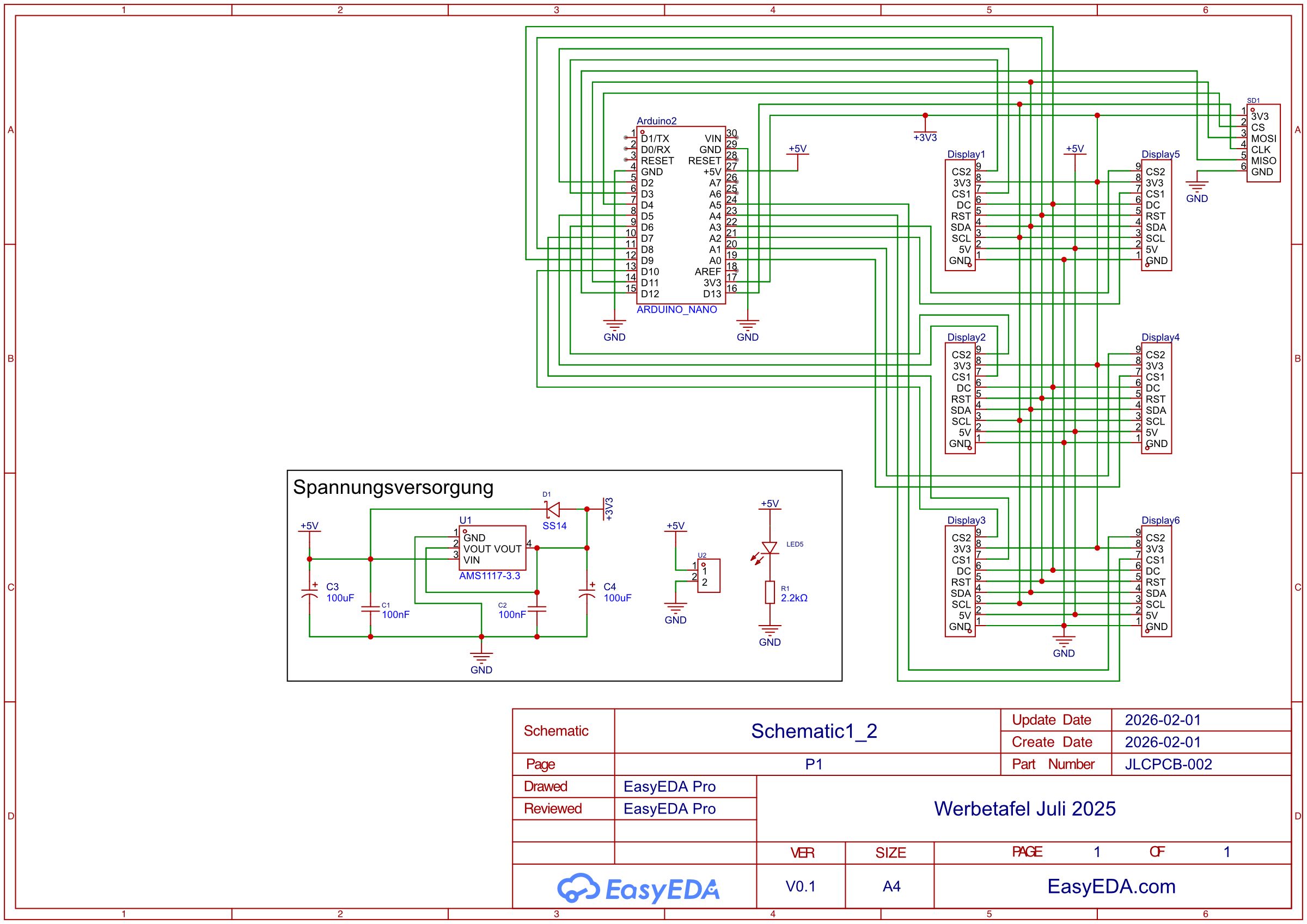Select the Spannungsversorgung heading text
Image resolution: width=1307 pixels, height=924 pixels.
(x=393, y=487)
